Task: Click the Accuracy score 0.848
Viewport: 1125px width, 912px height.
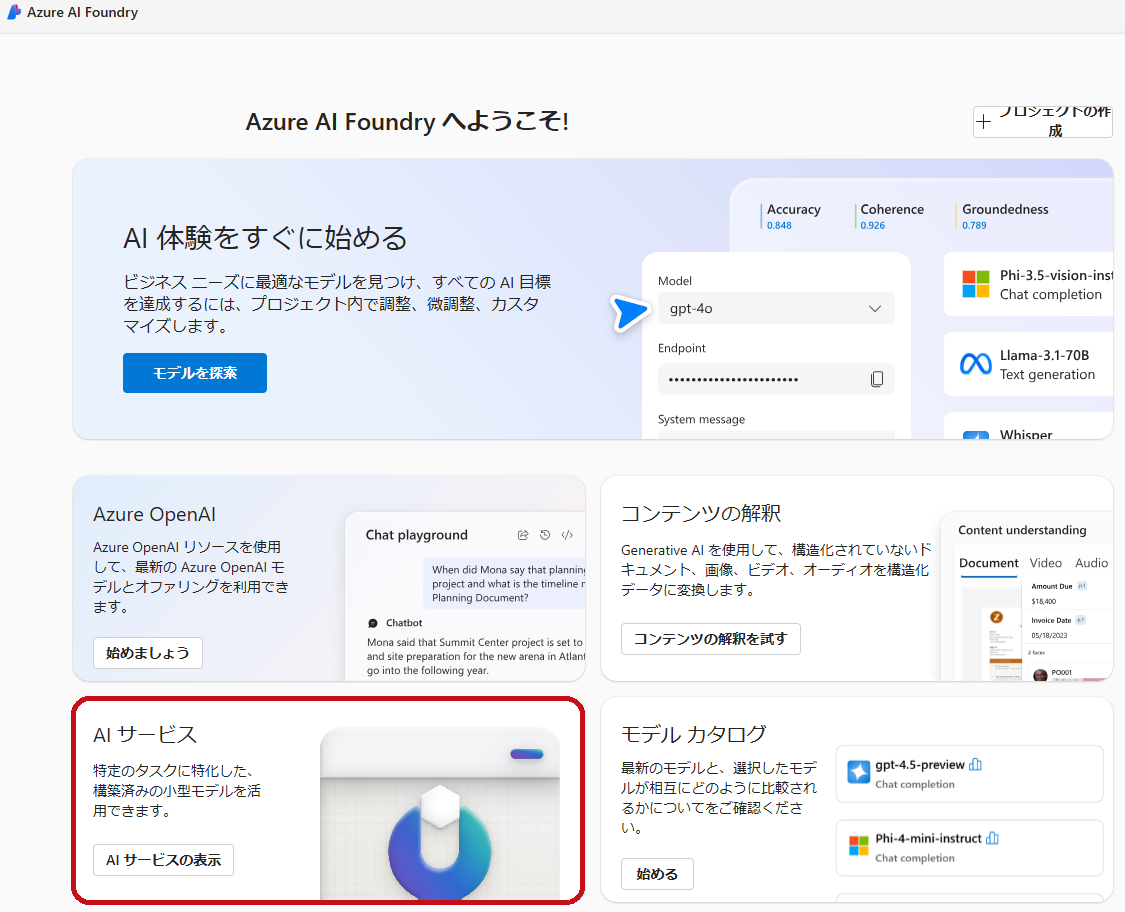Action: [779, 225]
